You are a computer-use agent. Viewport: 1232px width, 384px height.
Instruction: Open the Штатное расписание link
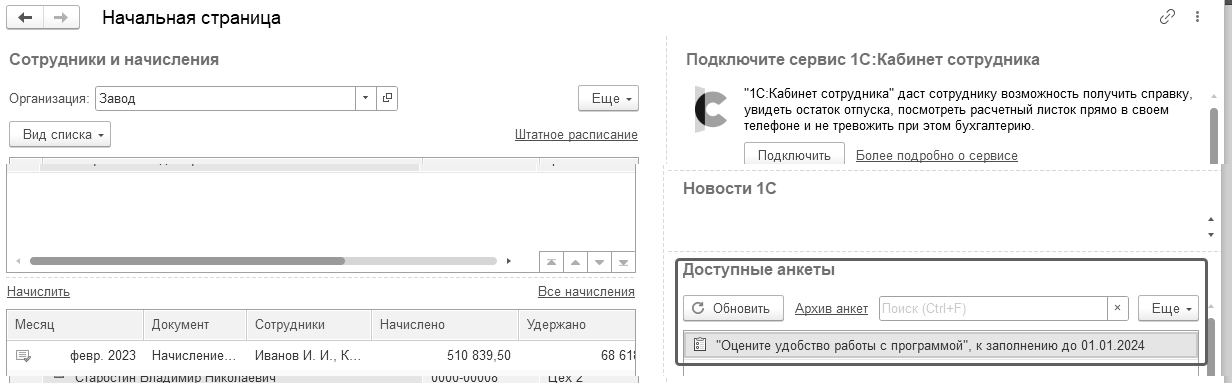pos(576,135)
